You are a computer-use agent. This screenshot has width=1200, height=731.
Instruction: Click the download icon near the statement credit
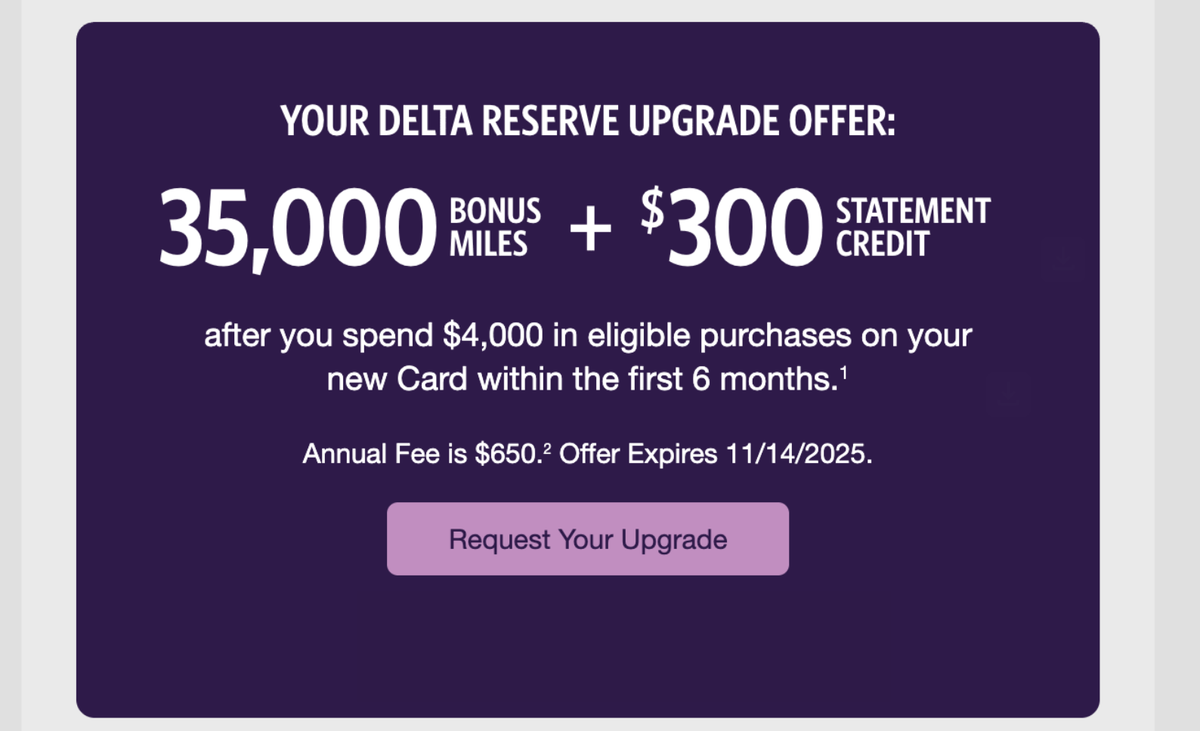(x=1063, y=258)
